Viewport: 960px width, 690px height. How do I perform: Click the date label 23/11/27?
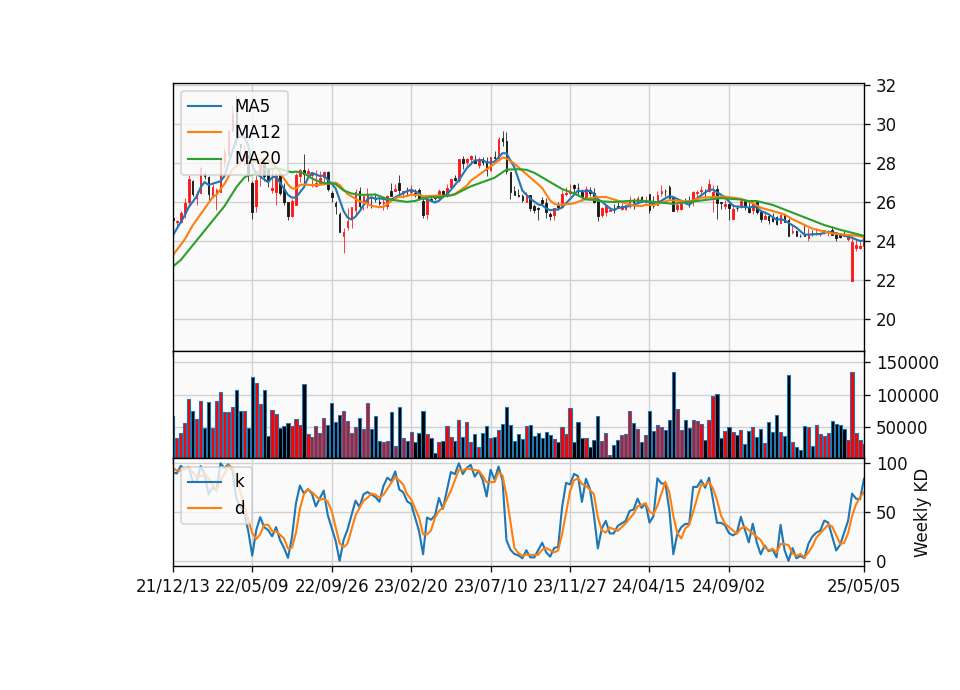(x=569, y=586)
